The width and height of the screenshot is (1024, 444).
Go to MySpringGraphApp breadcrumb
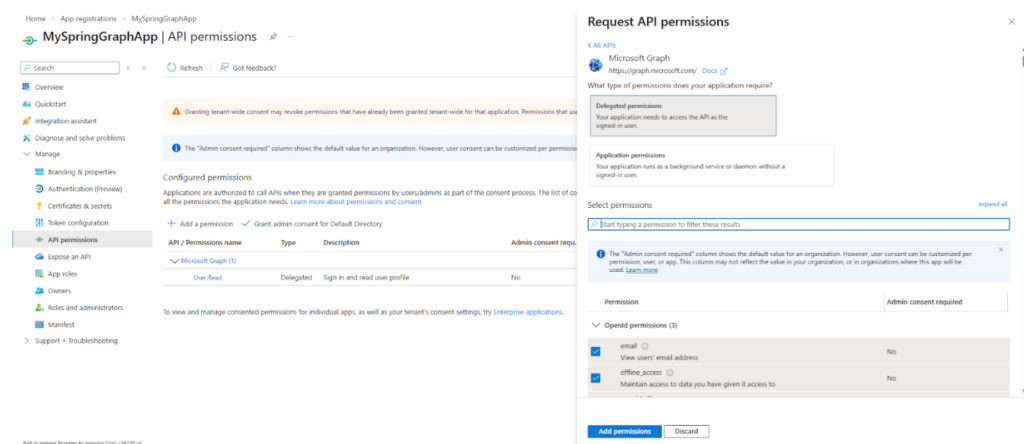[164, 19]
